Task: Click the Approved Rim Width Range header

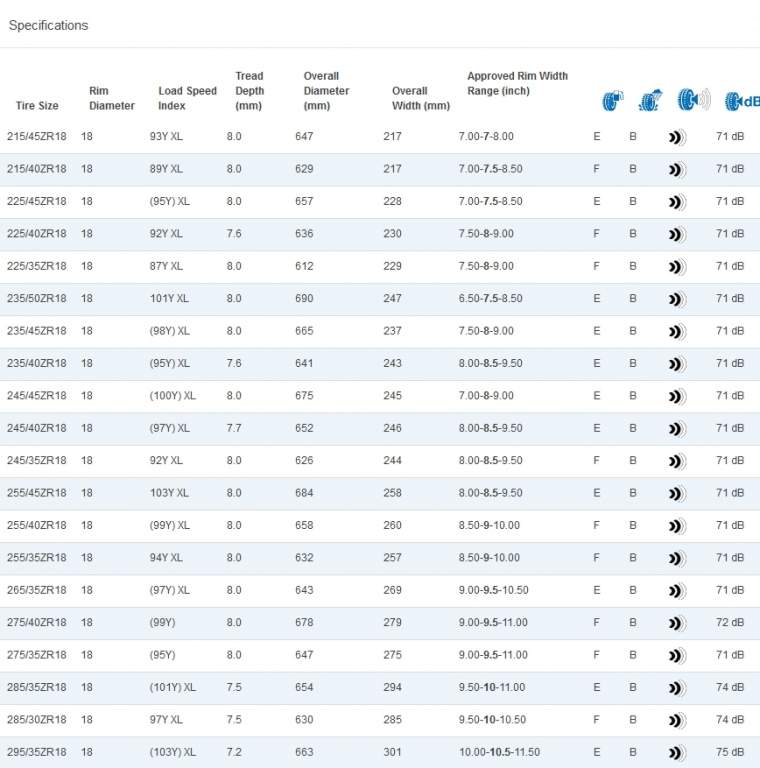Action: (x=517, y=83)
